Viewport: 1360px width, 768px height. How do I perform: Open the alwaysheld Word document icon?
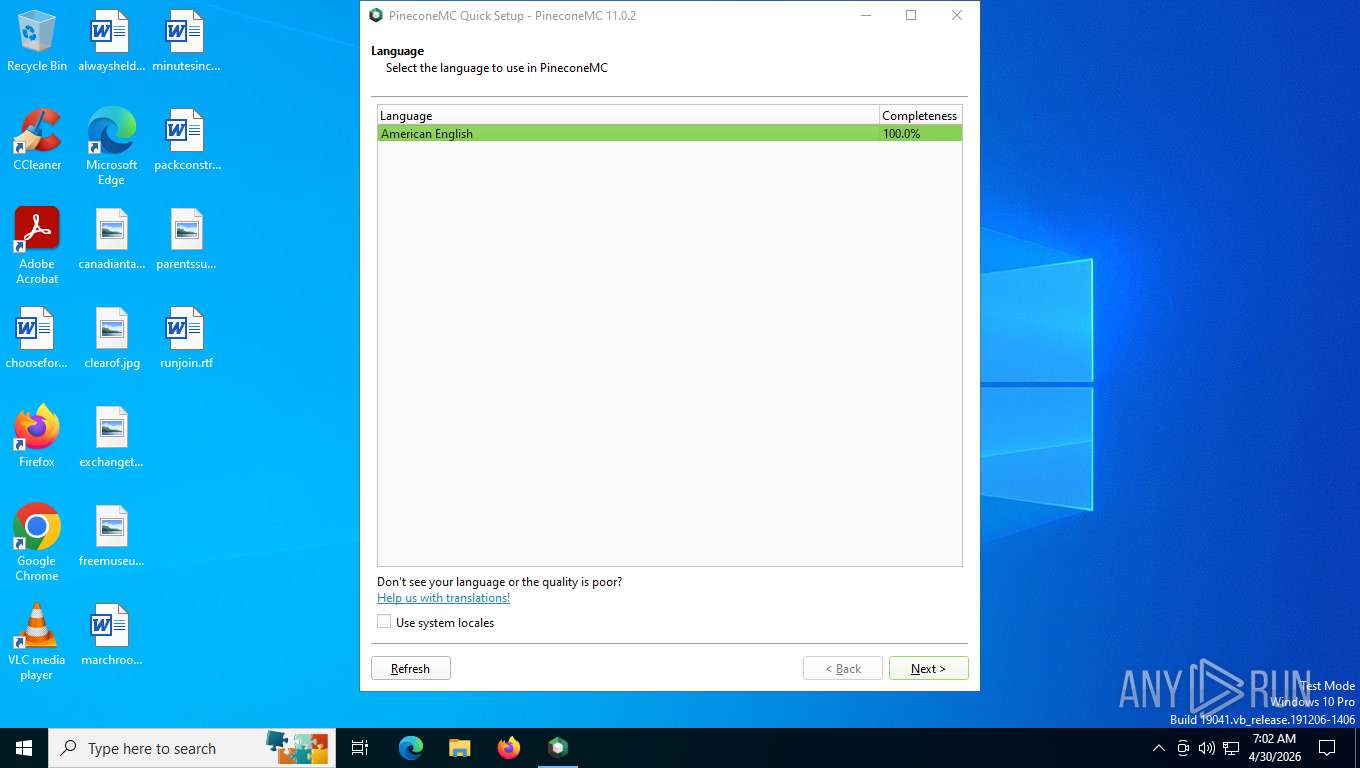111,42
